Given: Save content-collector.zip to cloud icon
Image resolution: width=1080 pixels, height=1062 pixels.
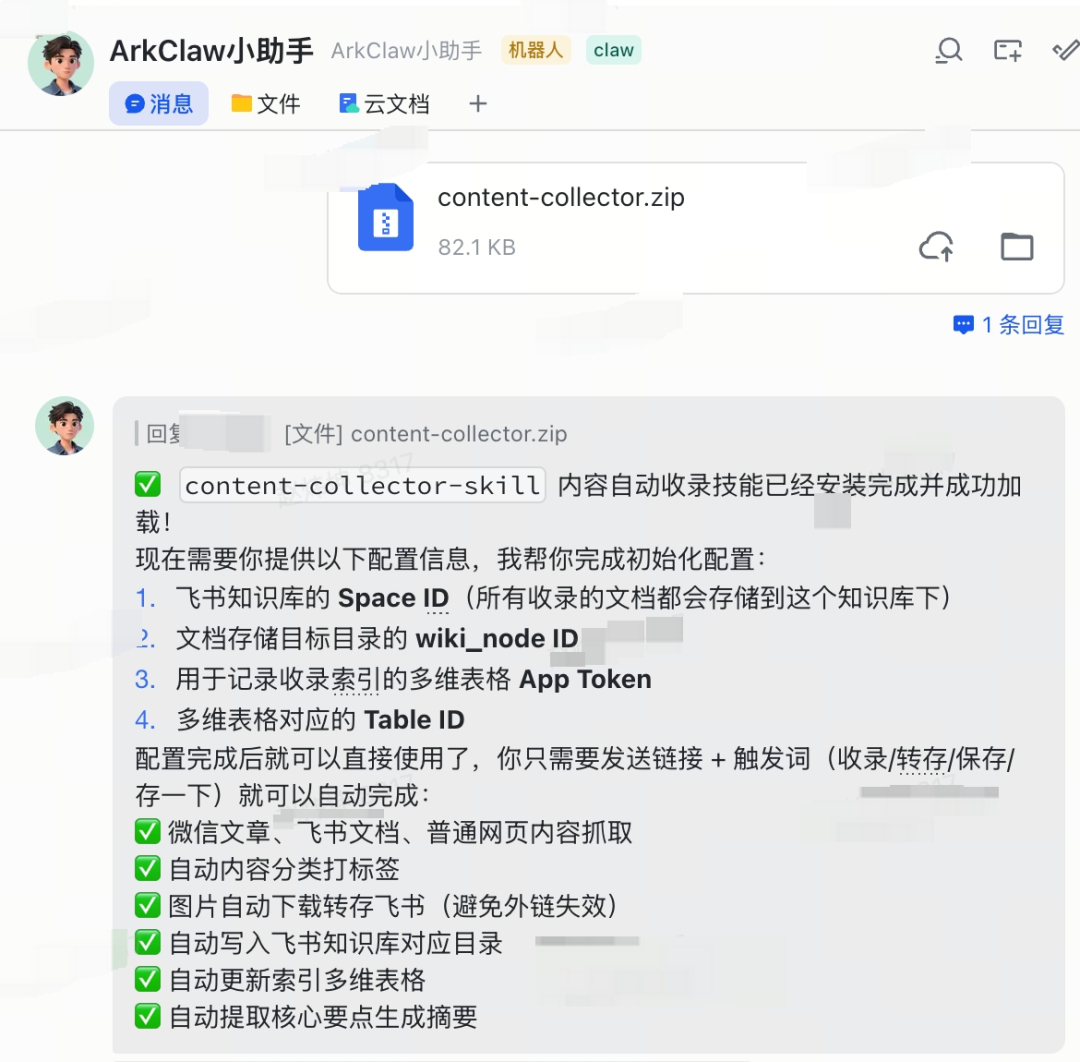Looking at the screenshot, I should (x=937, y=247).
